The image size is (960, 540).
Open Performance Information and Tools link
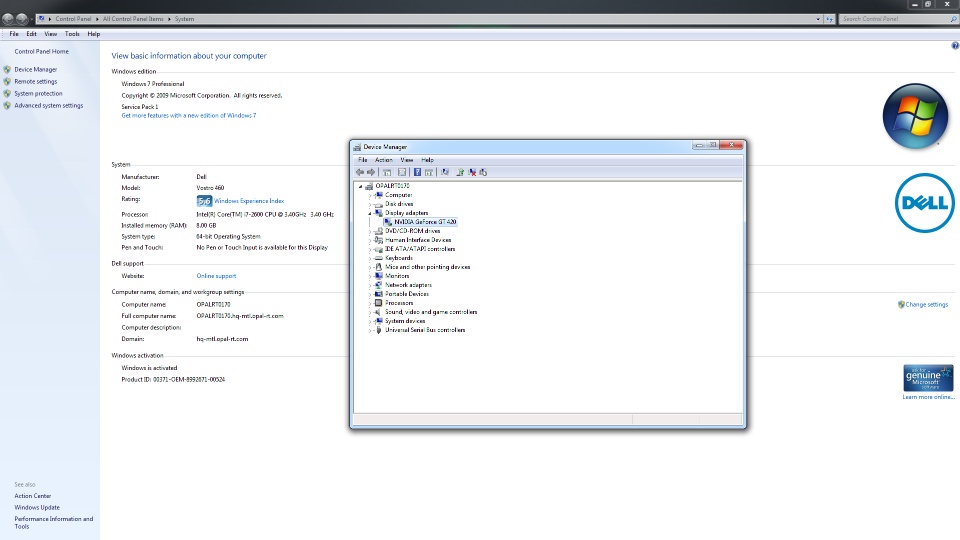pos(54,522)
